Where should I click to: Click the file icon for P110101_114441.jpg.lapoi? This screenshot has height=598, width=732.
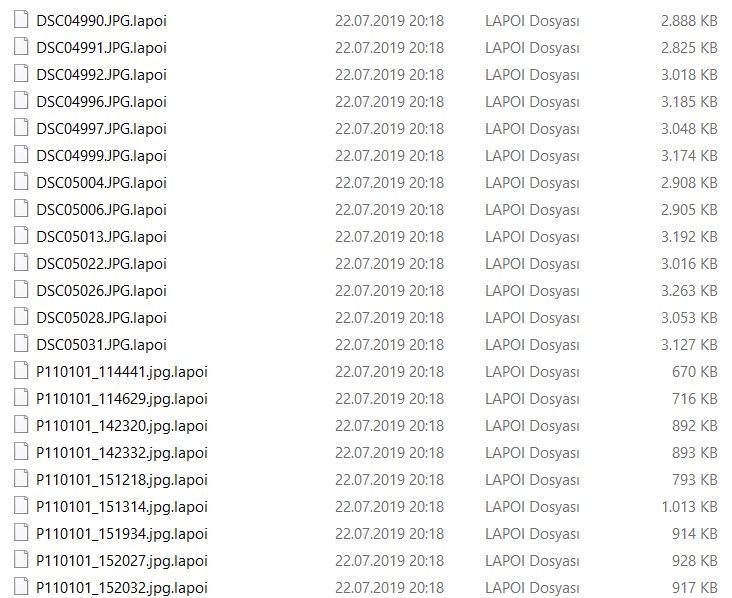point(21,371)
